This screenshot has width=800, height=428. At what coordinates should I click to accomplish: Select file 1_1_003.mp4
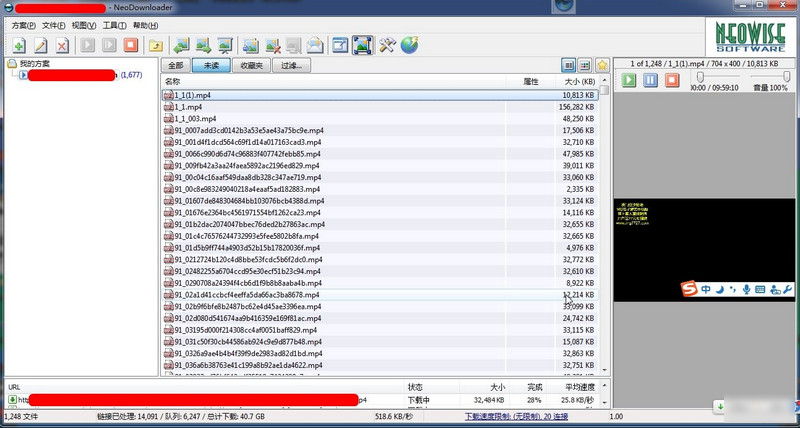tap(380, 119)
